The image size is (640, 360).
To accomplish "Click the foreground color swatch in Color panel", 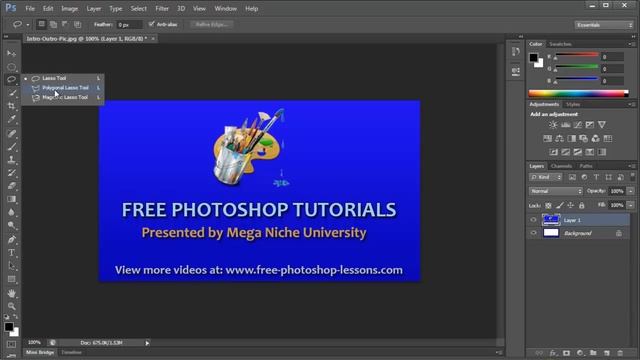I will click(533, 58).
